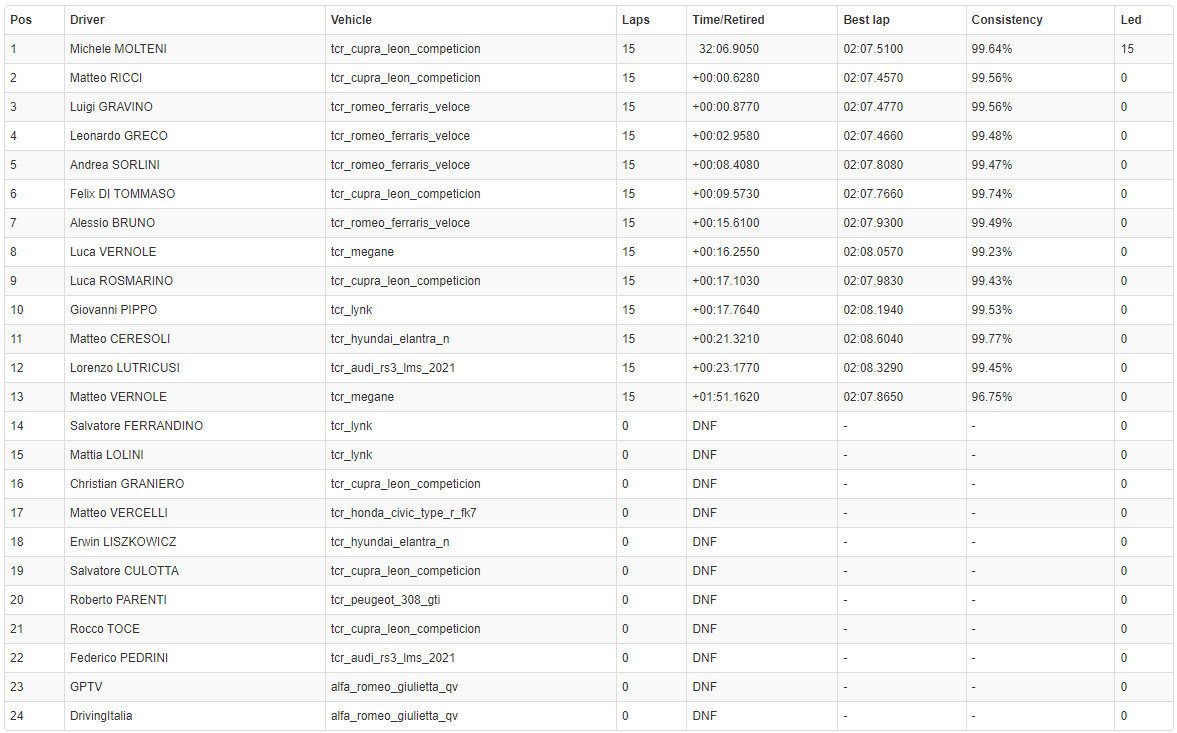Click Felix DI TOMMASO's consistency 99.74%

coord(991,194)
